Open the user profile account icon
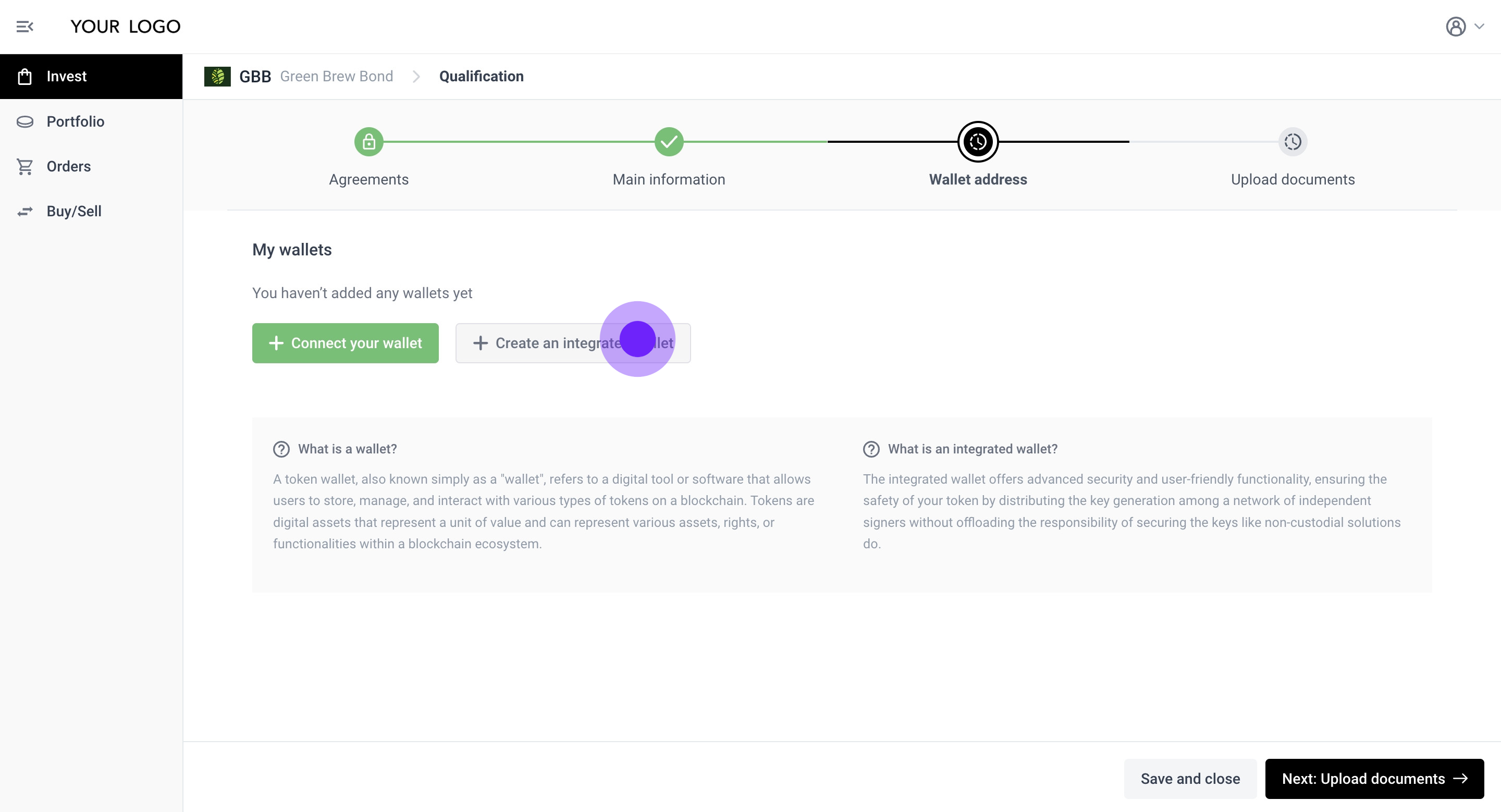This screenshot has height=812, width=1501. [x=1455, y=26]
